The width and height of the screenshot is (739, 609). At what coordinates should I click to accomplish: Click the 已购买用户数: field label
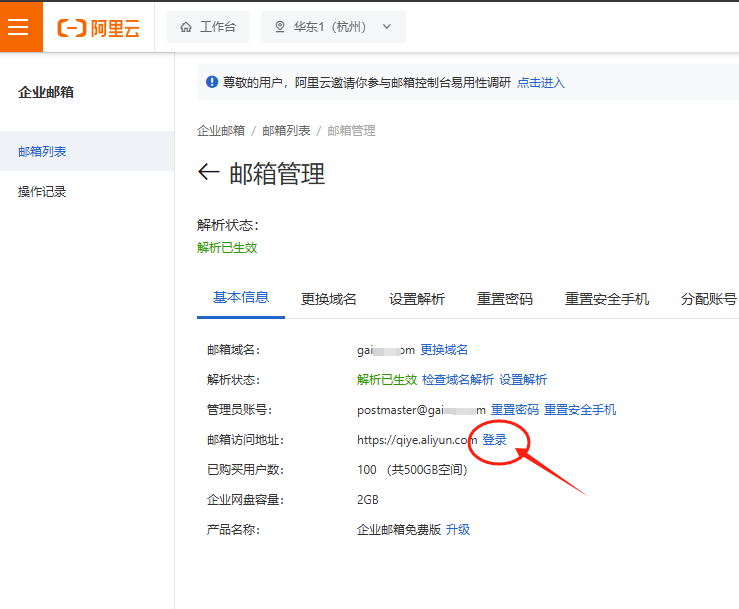245,469
